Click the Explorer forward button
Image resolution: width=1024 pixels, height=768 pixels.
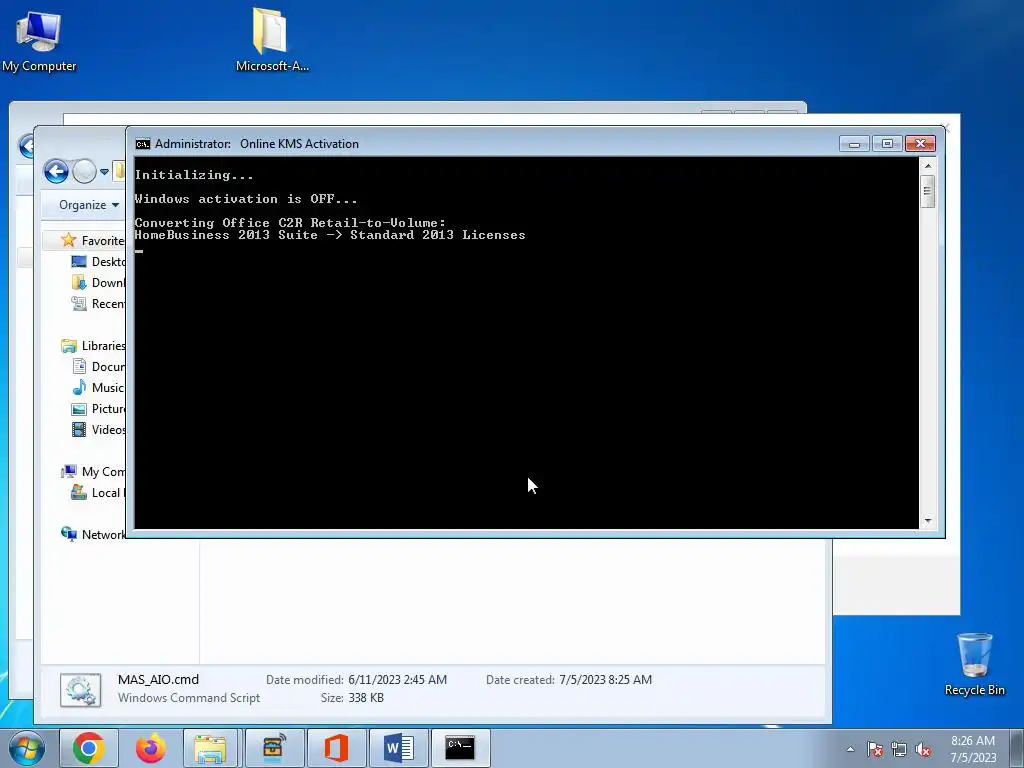84,172
